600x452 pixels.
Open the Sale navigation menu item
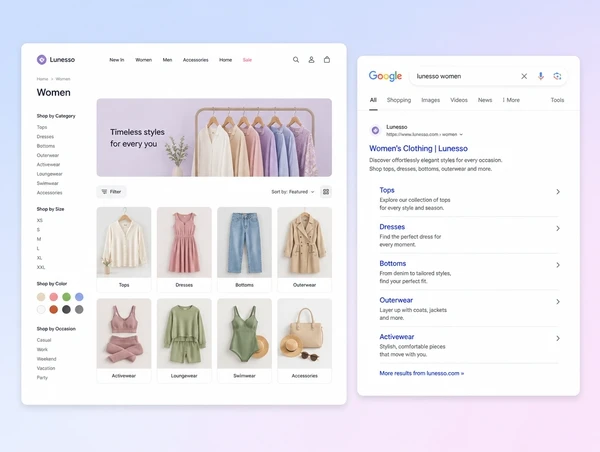click(247, 60)
